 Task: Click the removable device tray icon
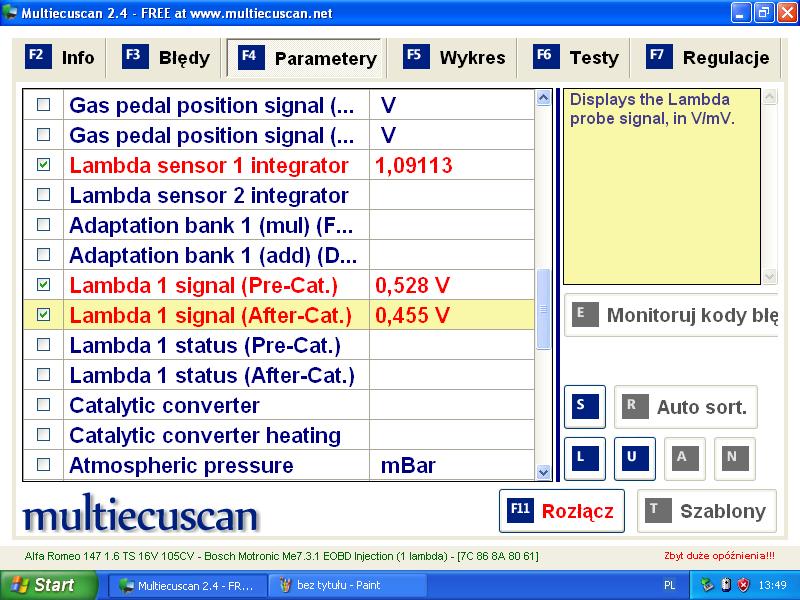click(726, 585)
